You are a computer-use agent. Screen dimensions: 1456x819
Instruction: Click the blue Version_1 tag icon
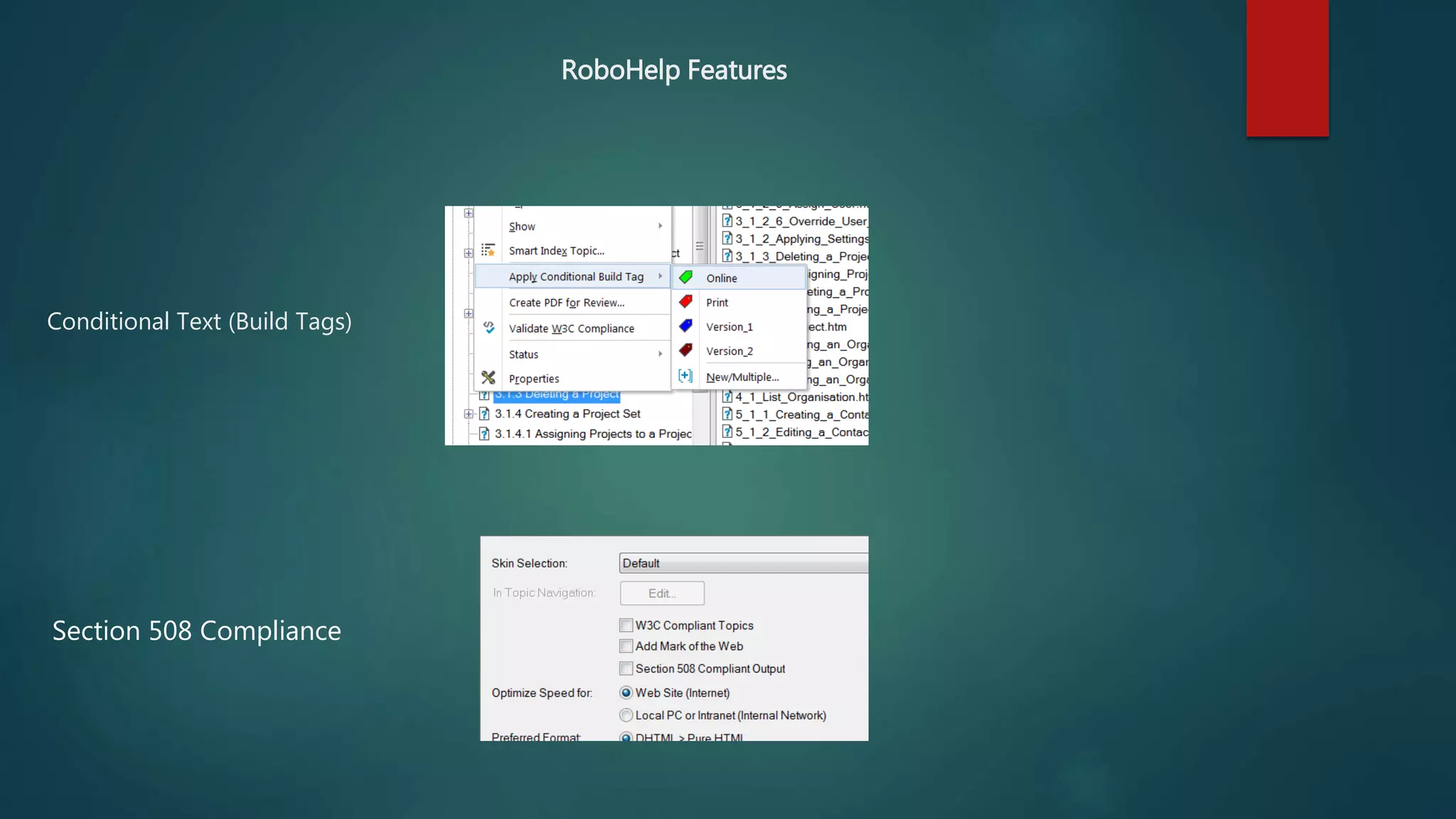click(686, 326)
